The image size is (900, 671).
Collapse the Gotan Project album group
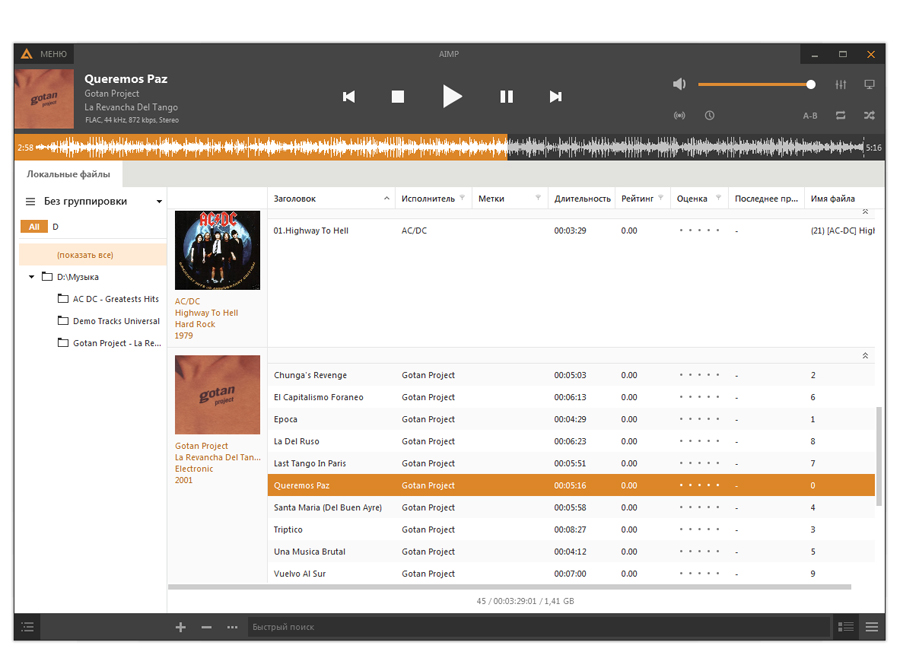865,355
